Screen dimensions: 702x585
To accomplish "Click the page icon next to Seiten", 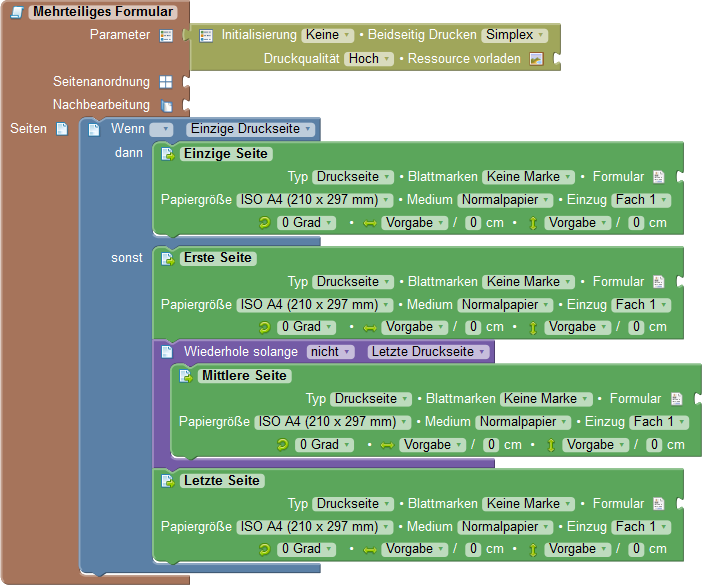I will tap(62, 129).
